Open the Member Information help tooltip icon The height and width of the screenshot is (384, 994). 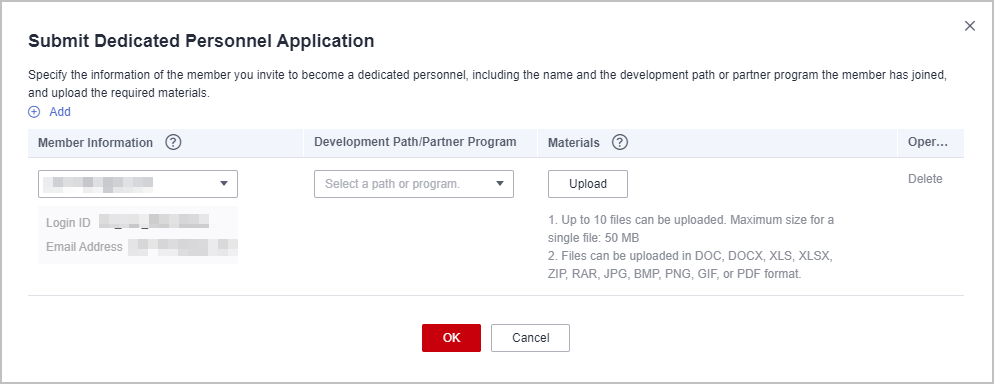pyautogui.click(x=173, y=143)
